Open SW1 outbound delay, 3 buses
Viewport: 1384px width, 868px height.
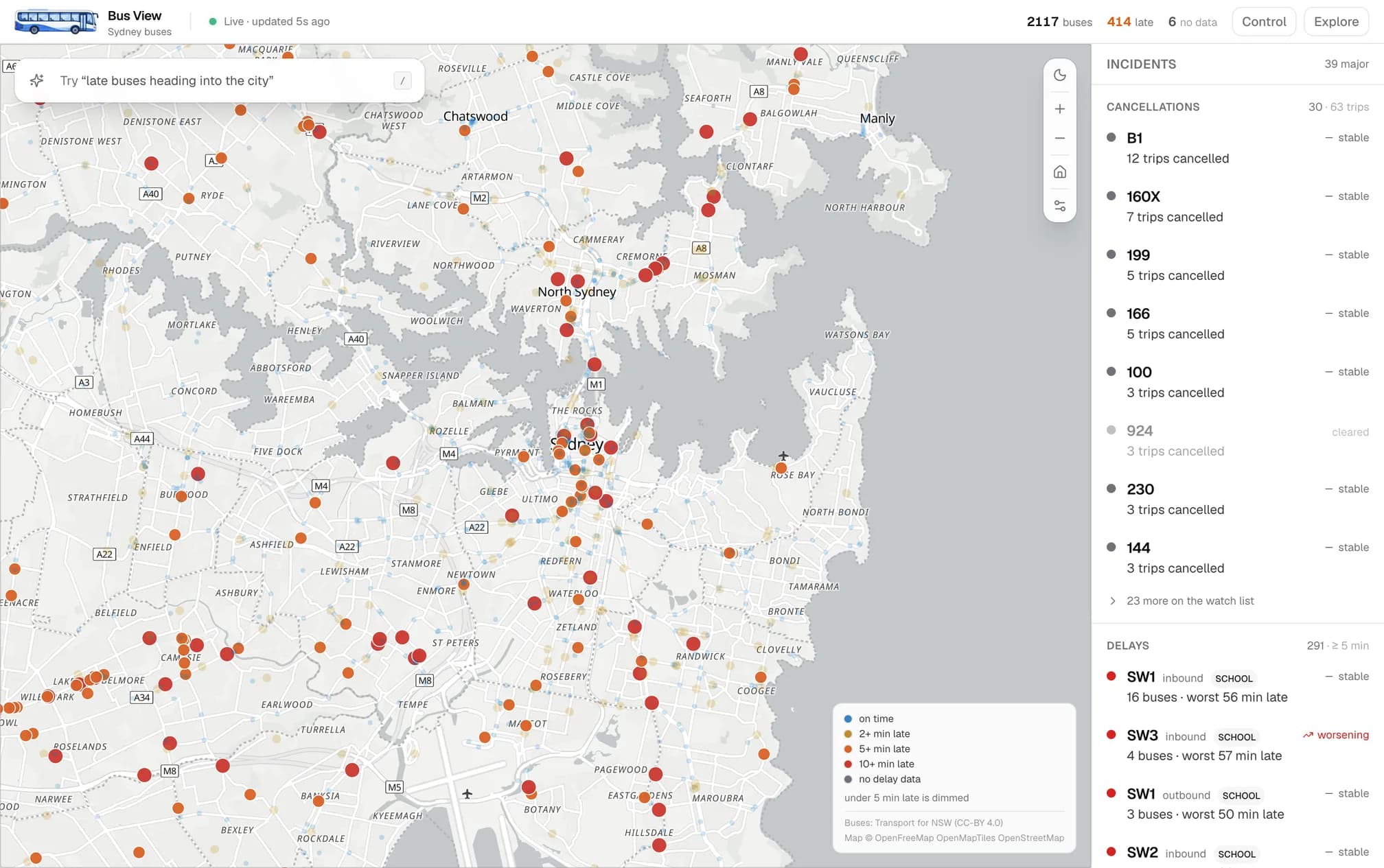coord(1238,804)
